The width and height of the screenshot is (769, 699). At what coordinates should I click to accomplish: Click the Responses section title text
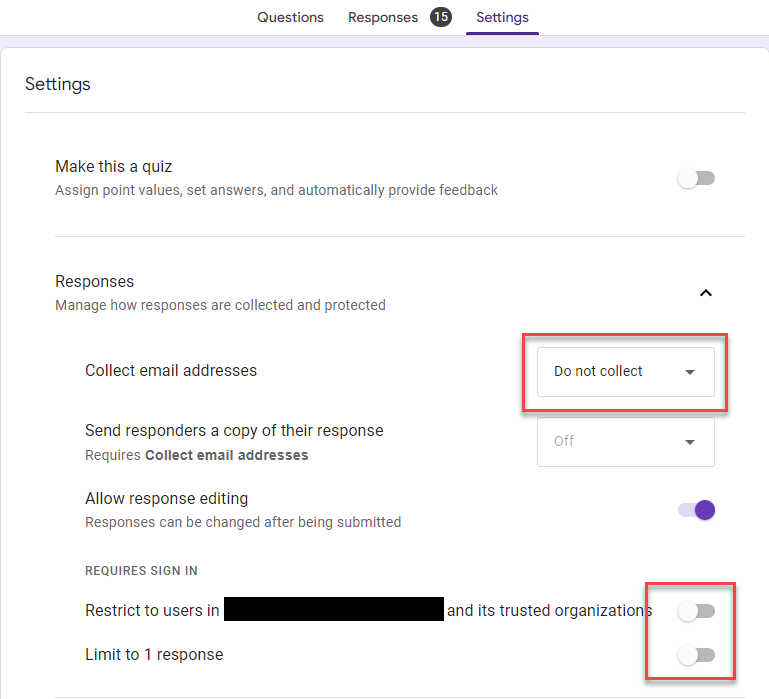94,282
